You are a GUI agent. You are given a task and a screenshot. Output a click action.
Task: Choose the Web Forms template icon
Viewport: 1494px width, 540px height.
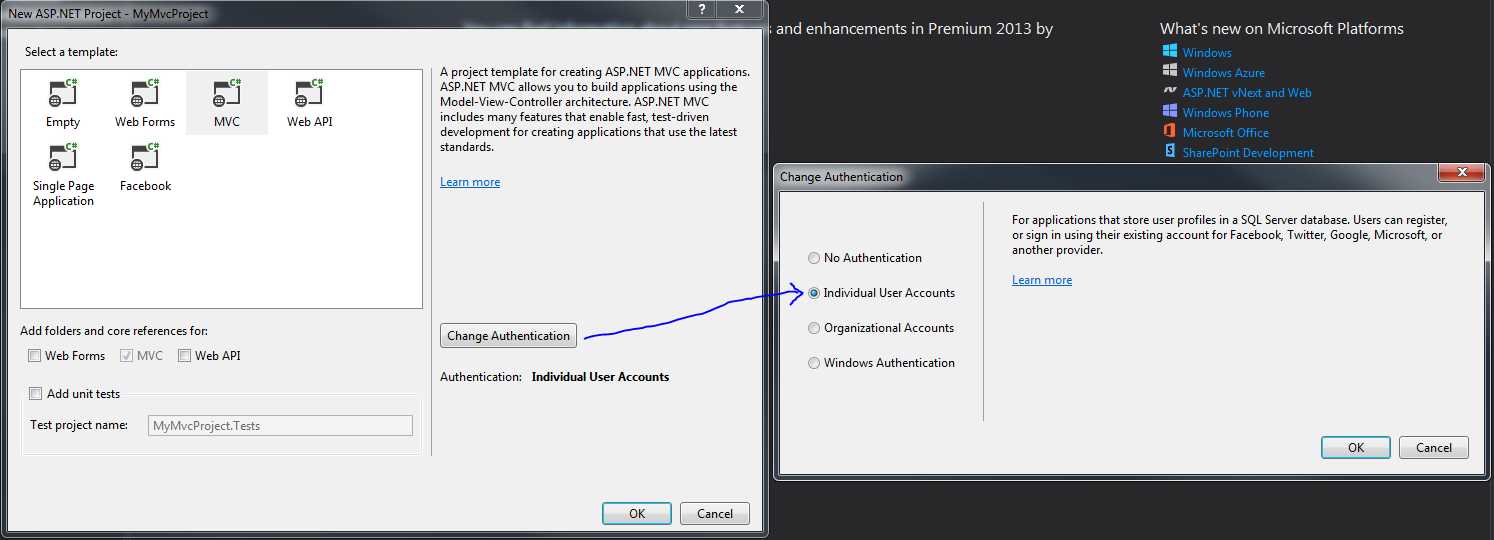click(x=145, y=94)
